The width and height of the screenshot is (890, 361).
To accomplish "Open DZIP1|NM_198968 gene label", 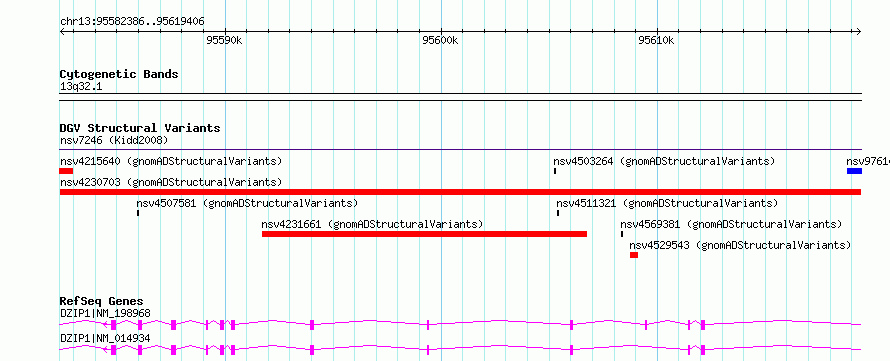I will click(x=105, y=313).
